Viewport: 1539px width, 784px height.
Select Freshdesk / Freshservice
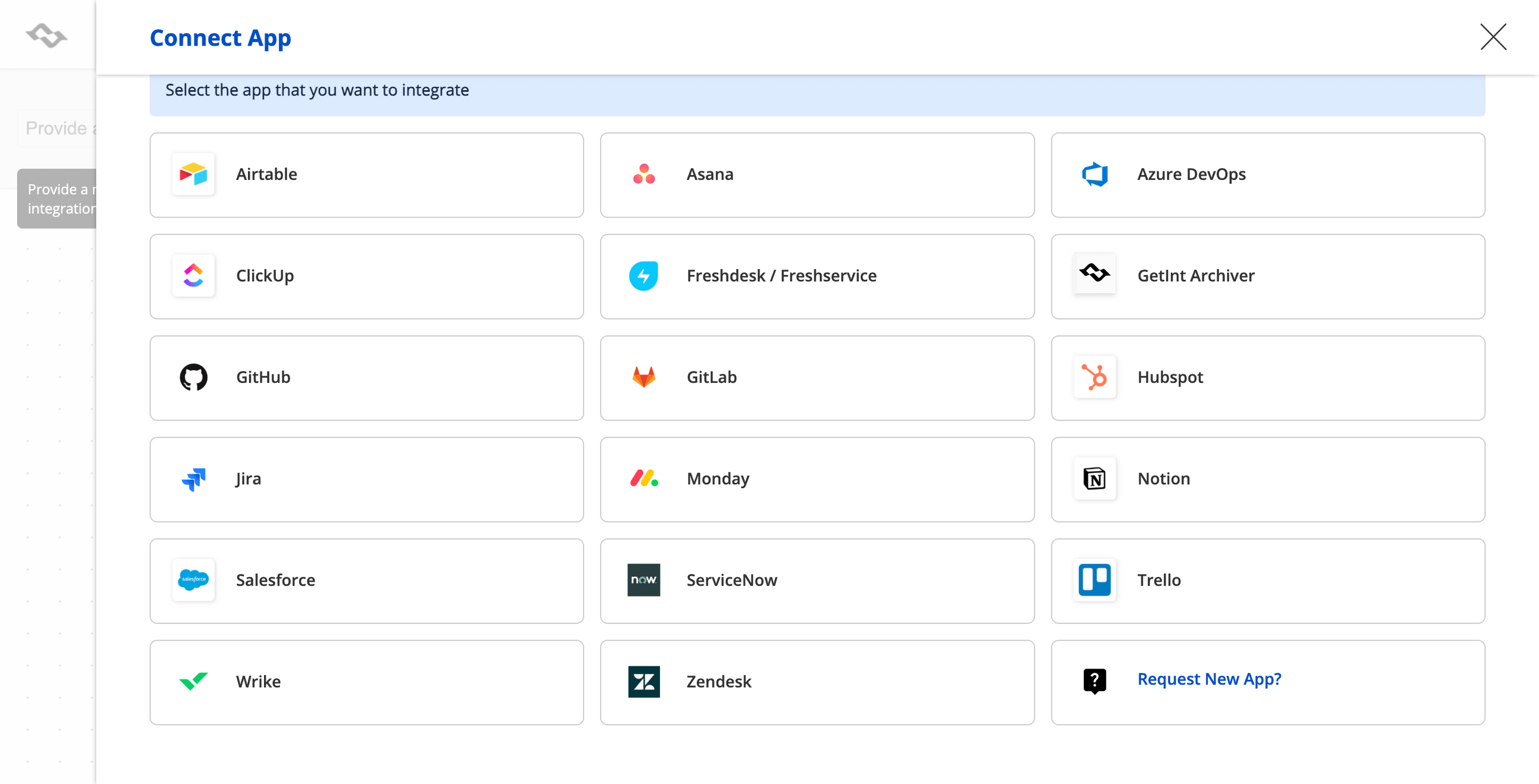pos(817,276)
